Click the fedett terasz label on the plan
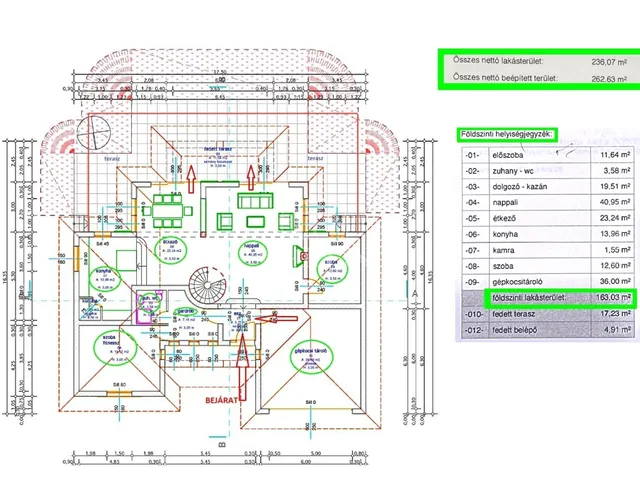 coord(218,151)
